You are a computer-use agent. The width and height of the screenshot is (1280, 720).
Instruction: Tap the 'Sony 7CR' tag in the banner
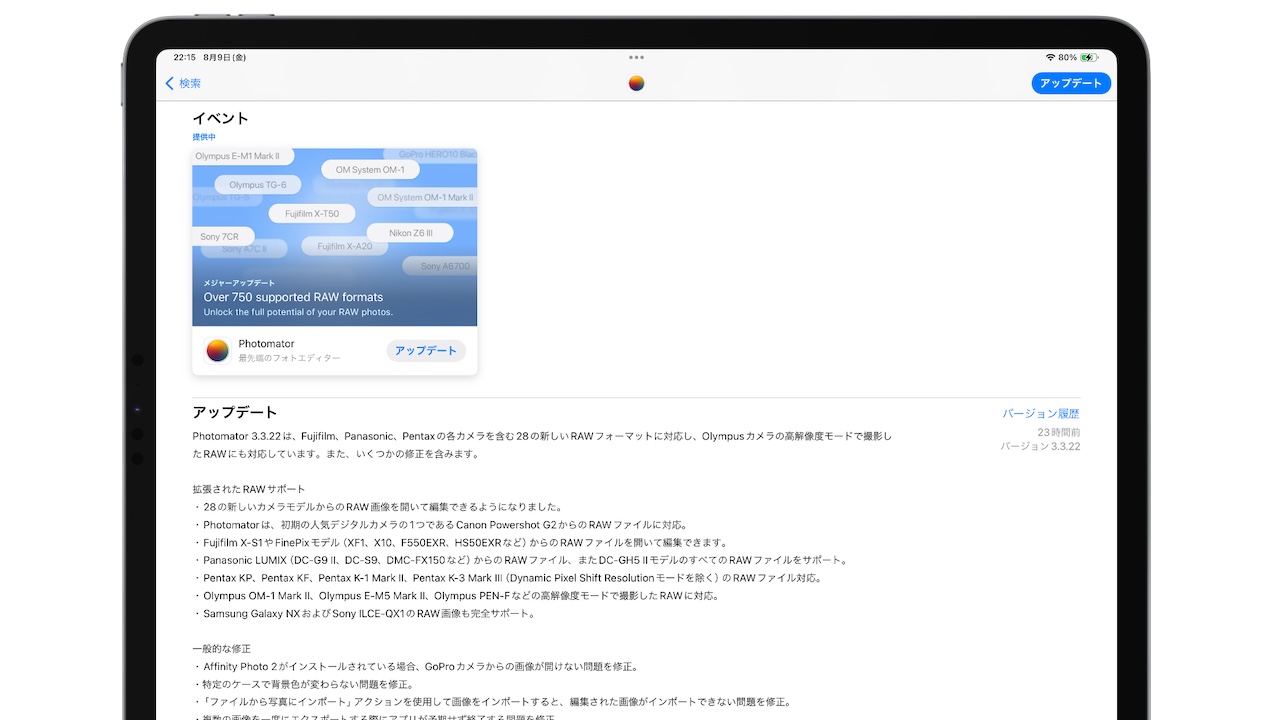222,237
